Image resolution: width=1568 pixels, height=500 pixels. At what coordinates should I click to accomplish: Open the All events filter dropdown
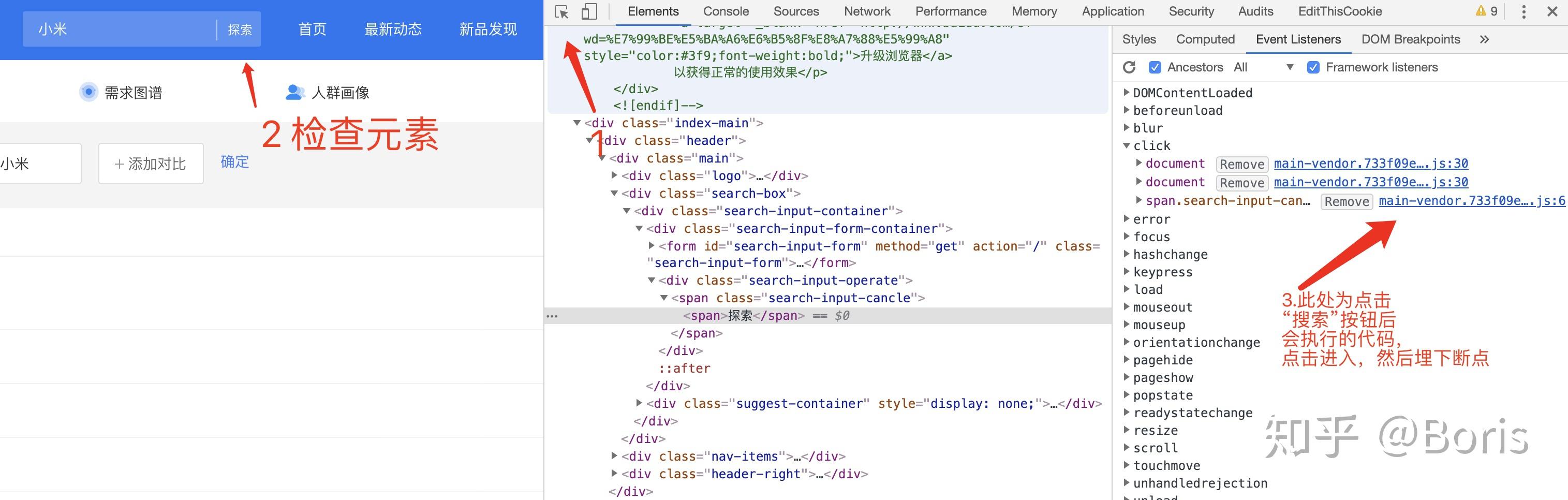pyautogui.click(x=1290, y=67)
